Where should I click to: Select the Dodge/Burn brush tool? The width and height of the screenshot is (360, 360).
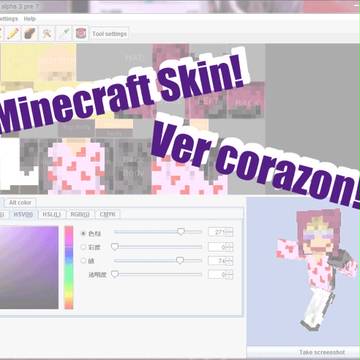click(30, 34)
